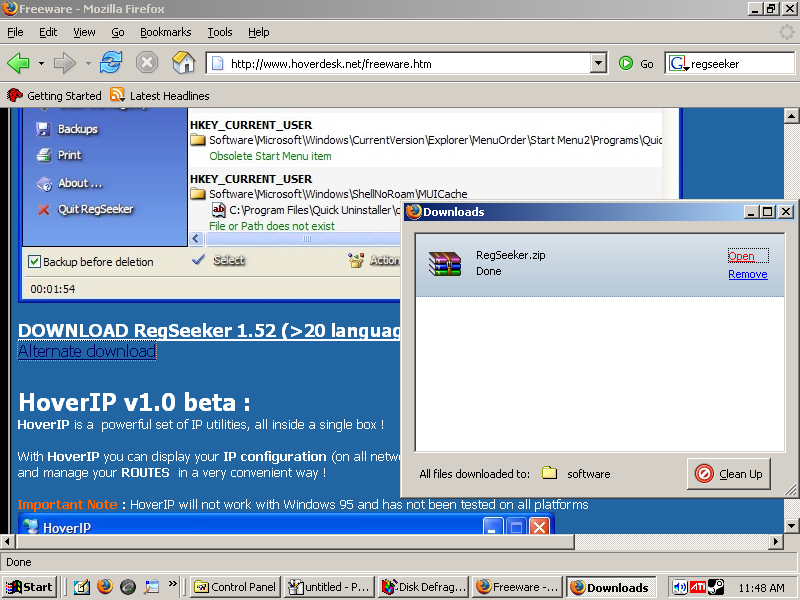Click Remove link for RegSeeker.zip

point(747,274)
